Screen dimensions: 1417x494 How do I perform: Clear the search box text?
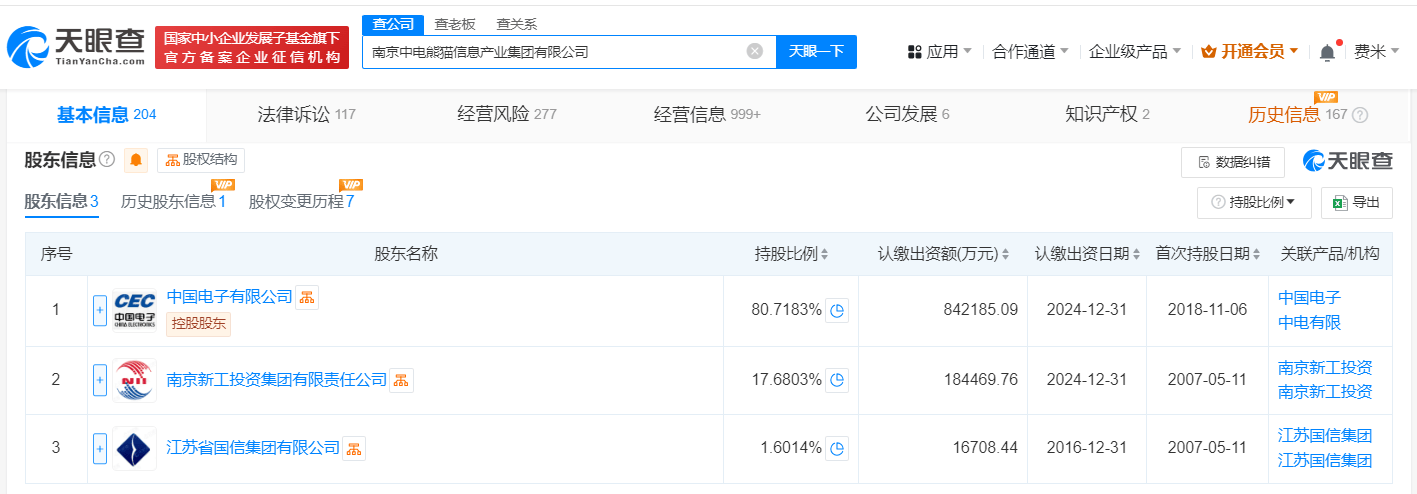(755, 51)
